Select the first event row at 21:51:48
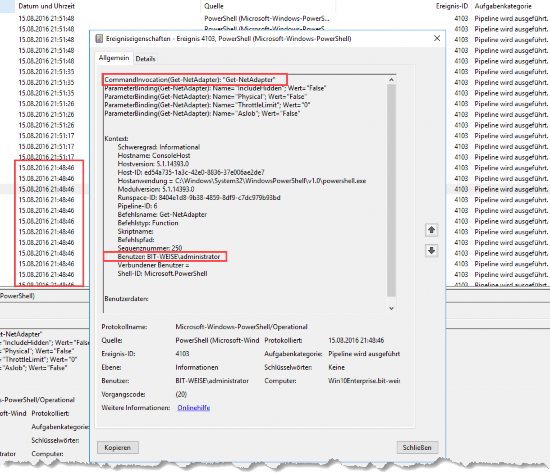Viewport: 550px width, 473px height. point(275,18)
